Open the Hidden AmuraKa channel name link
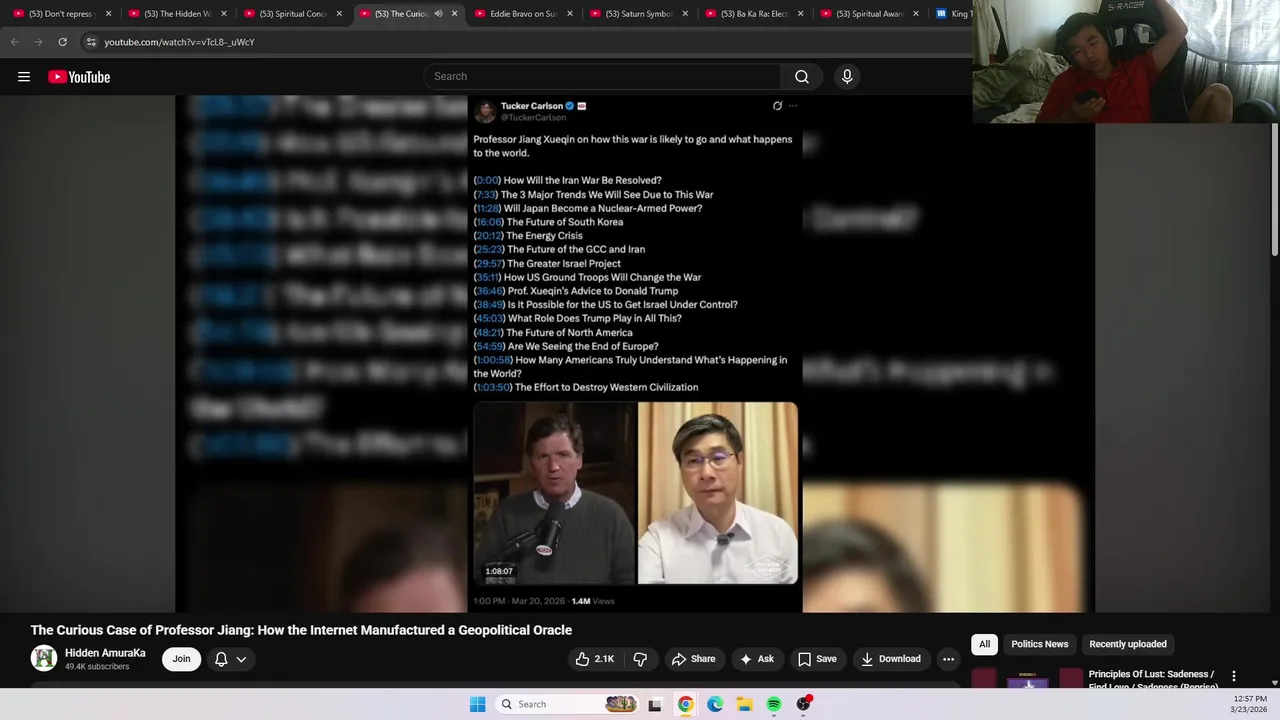Image resolution: width=1280 pixels, height=720 pixels. tap(105, 653)
